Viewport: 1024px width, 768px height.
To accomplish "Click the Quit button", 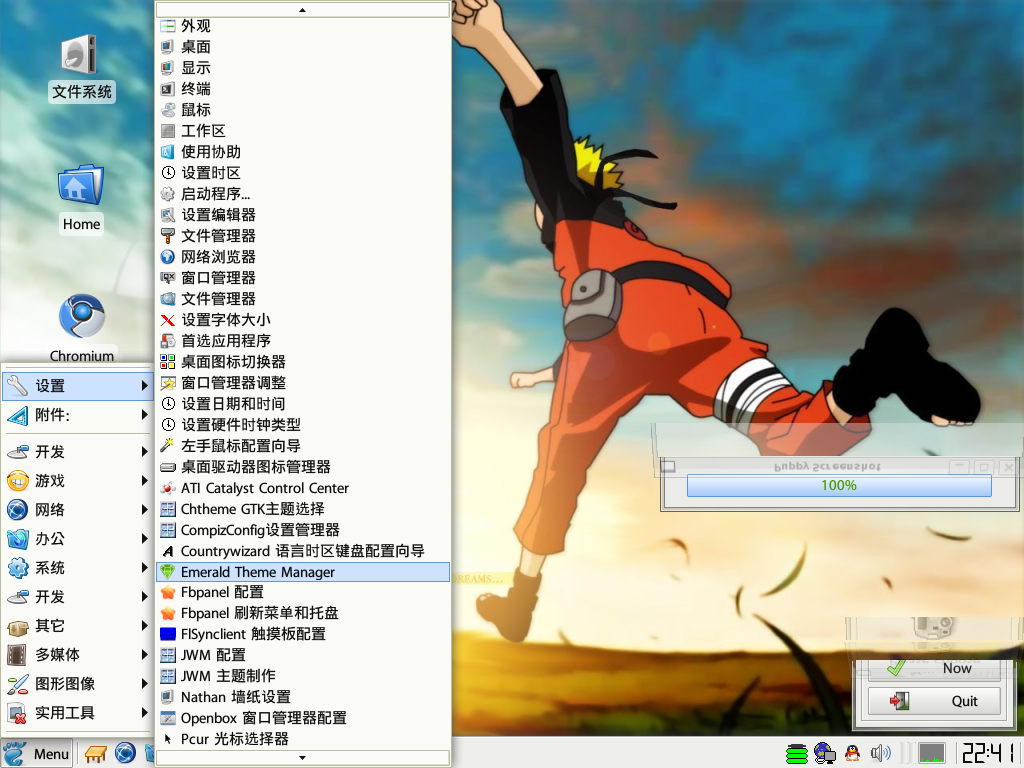I will 934,701.
